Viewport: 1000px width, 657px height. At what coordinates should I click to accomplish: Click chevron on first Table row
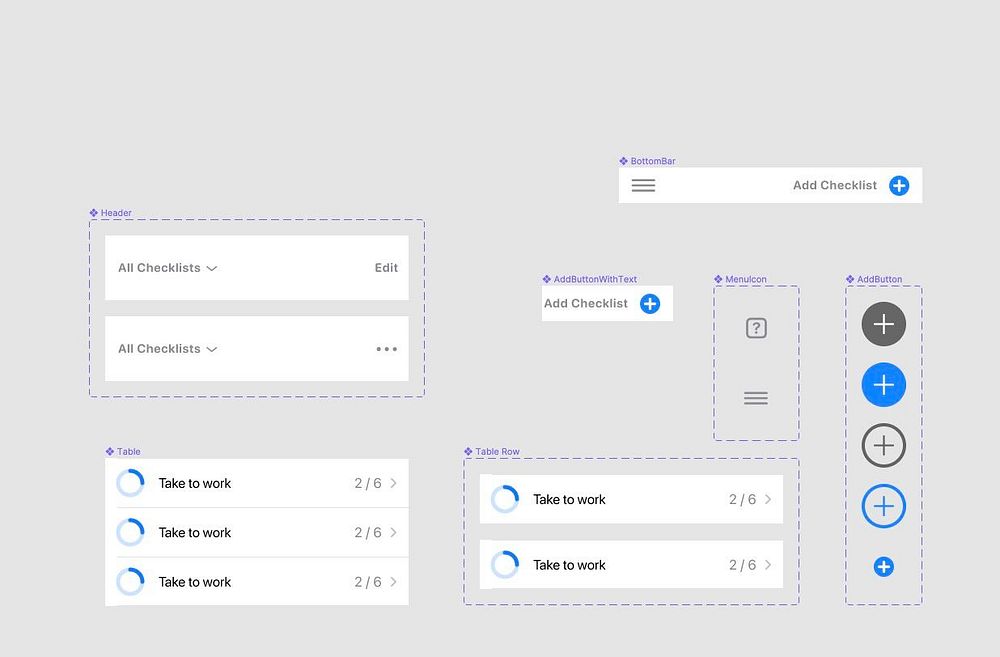tap(393, 484)
